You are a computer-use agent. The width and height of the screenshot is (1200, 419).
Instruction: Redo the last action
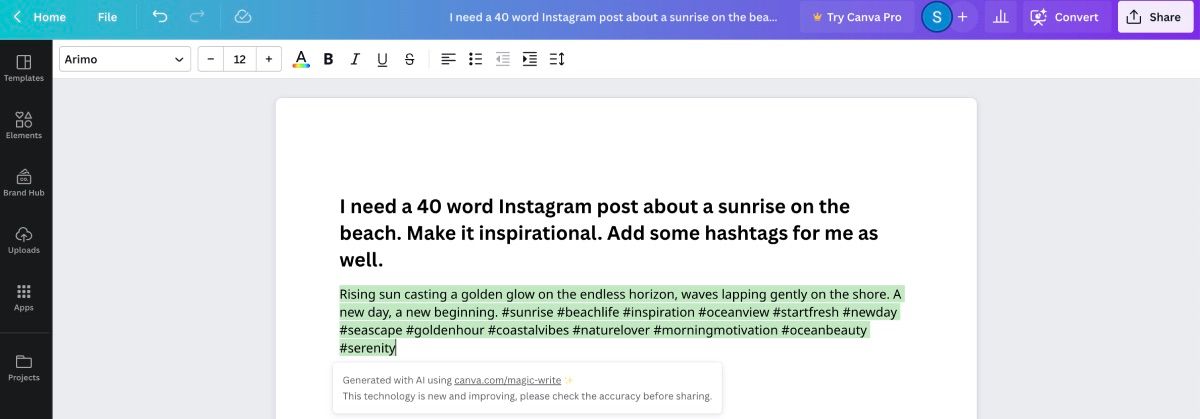tap(197, 17)
